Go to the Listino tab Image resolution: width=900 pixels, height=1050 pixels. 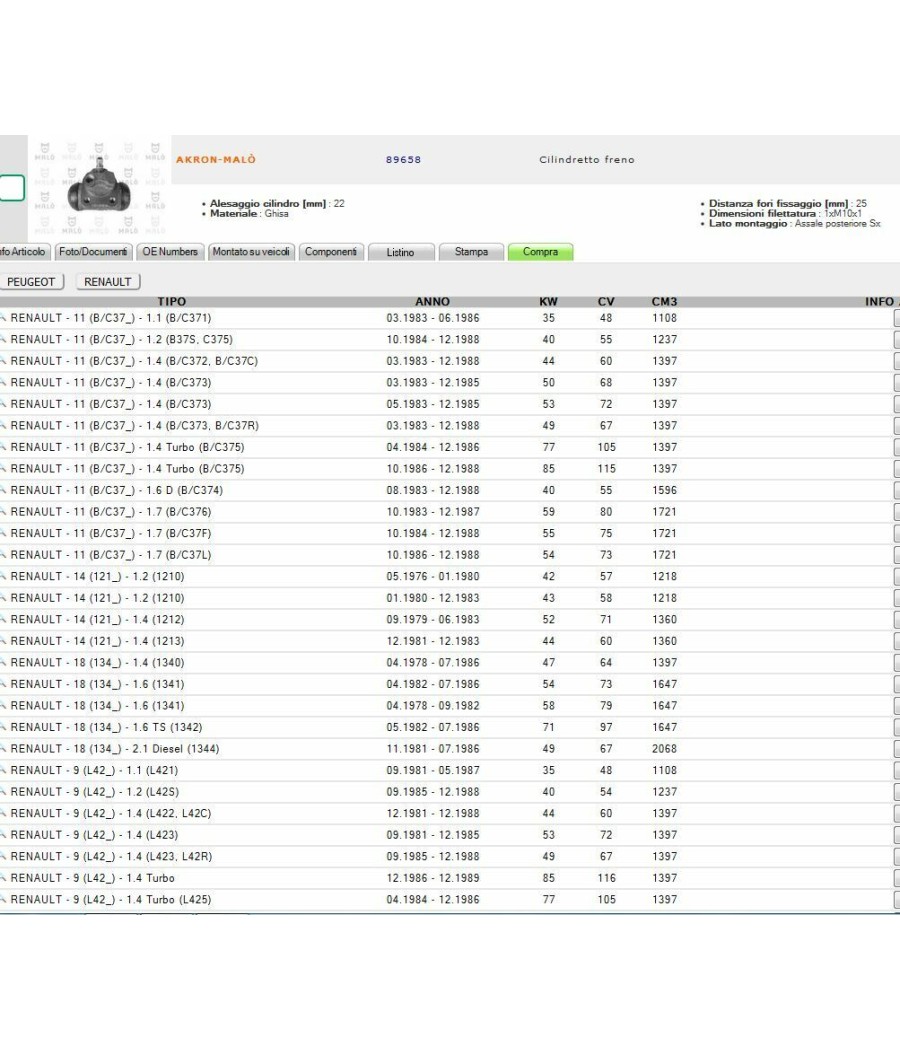[400, 252]
